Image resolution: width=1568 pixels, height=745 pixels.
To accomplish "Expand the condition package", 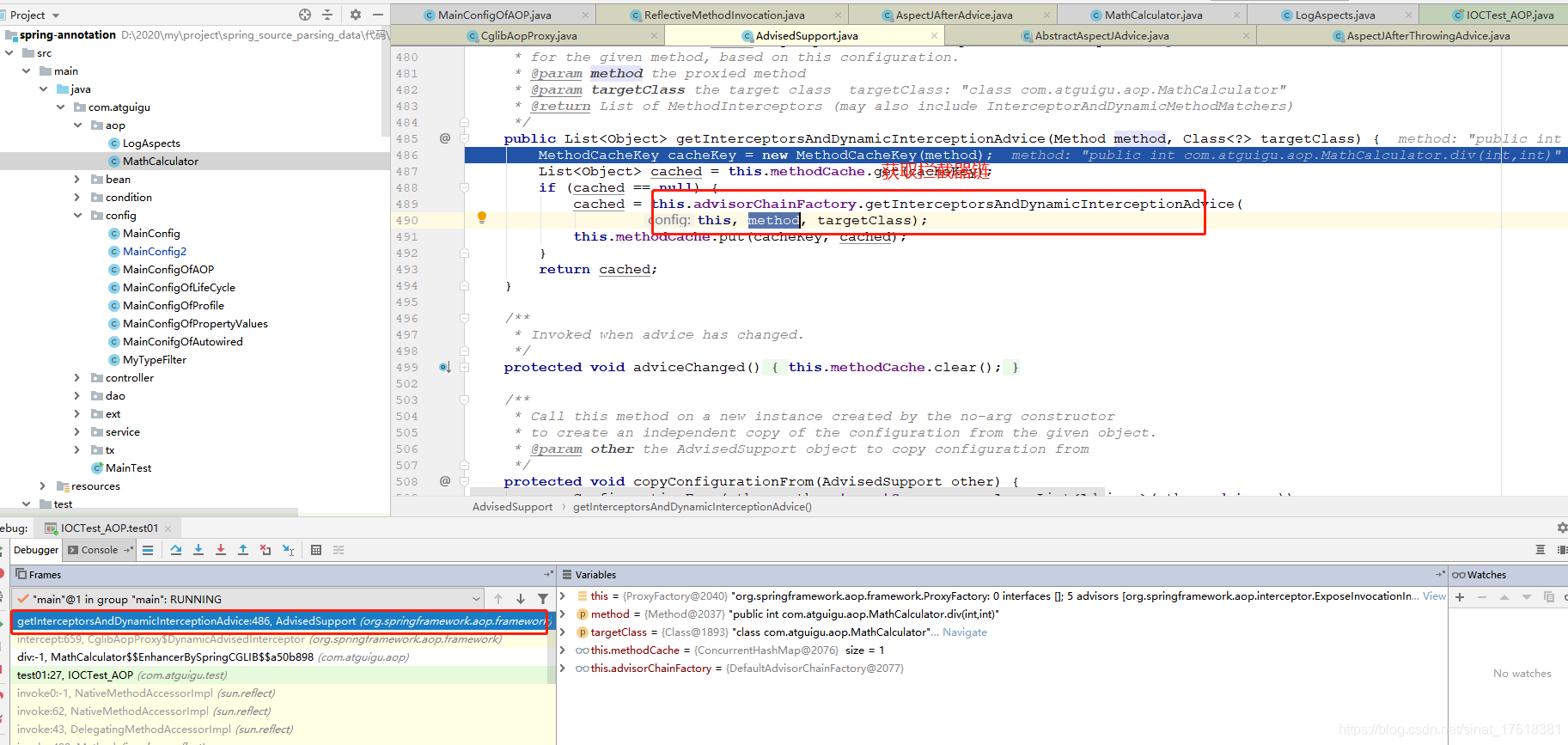I will [78, 198].
